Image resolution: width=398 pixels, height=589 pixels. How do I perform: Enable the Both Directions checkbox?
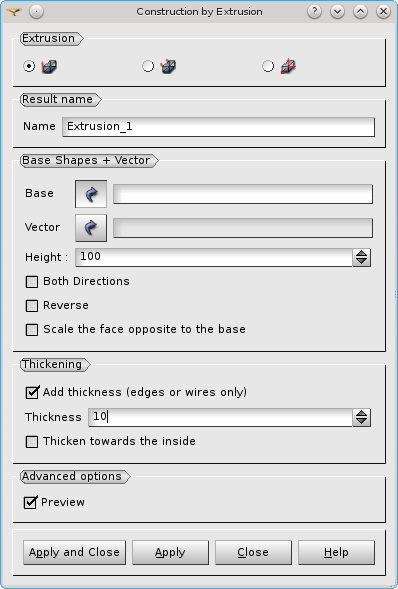click(x=32, y=282)
